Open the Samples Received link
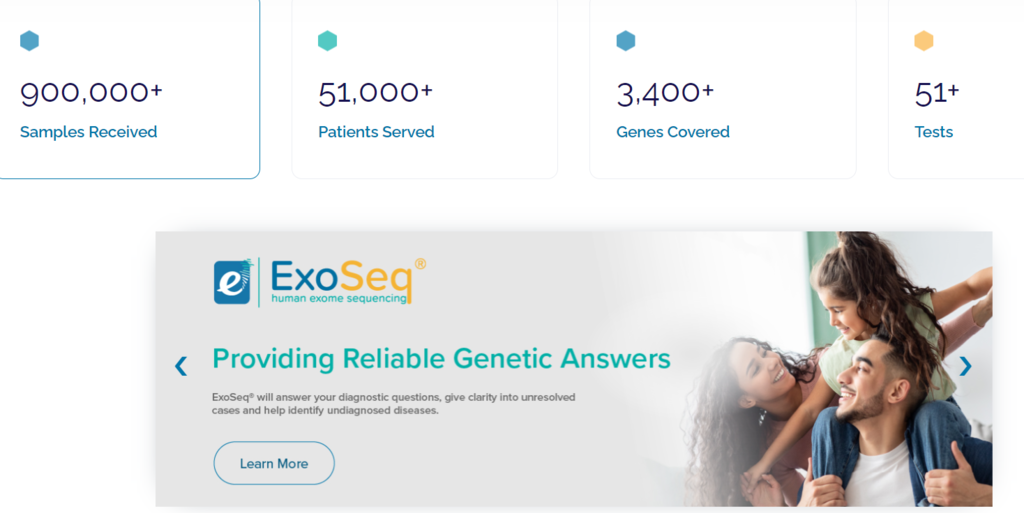Screen dimensions: 1024x513 [88, 132]
